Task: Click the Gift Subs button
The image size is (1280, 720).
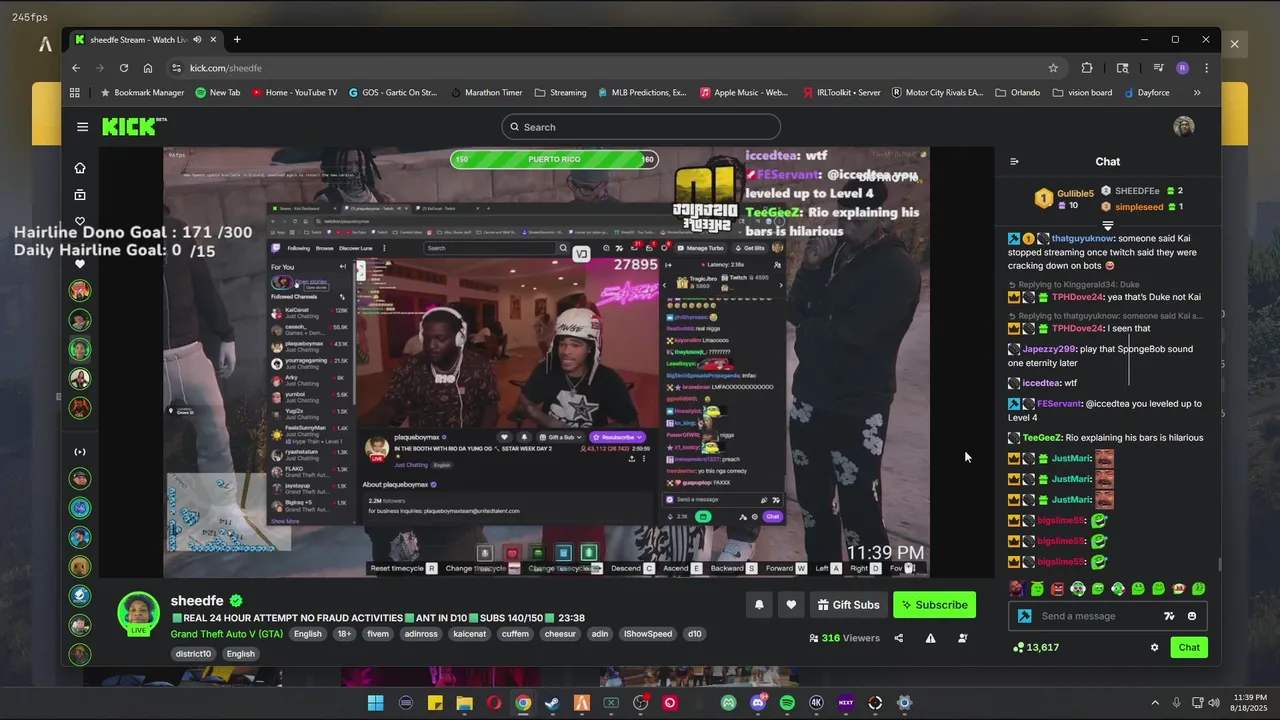Action: pos(848,605)
